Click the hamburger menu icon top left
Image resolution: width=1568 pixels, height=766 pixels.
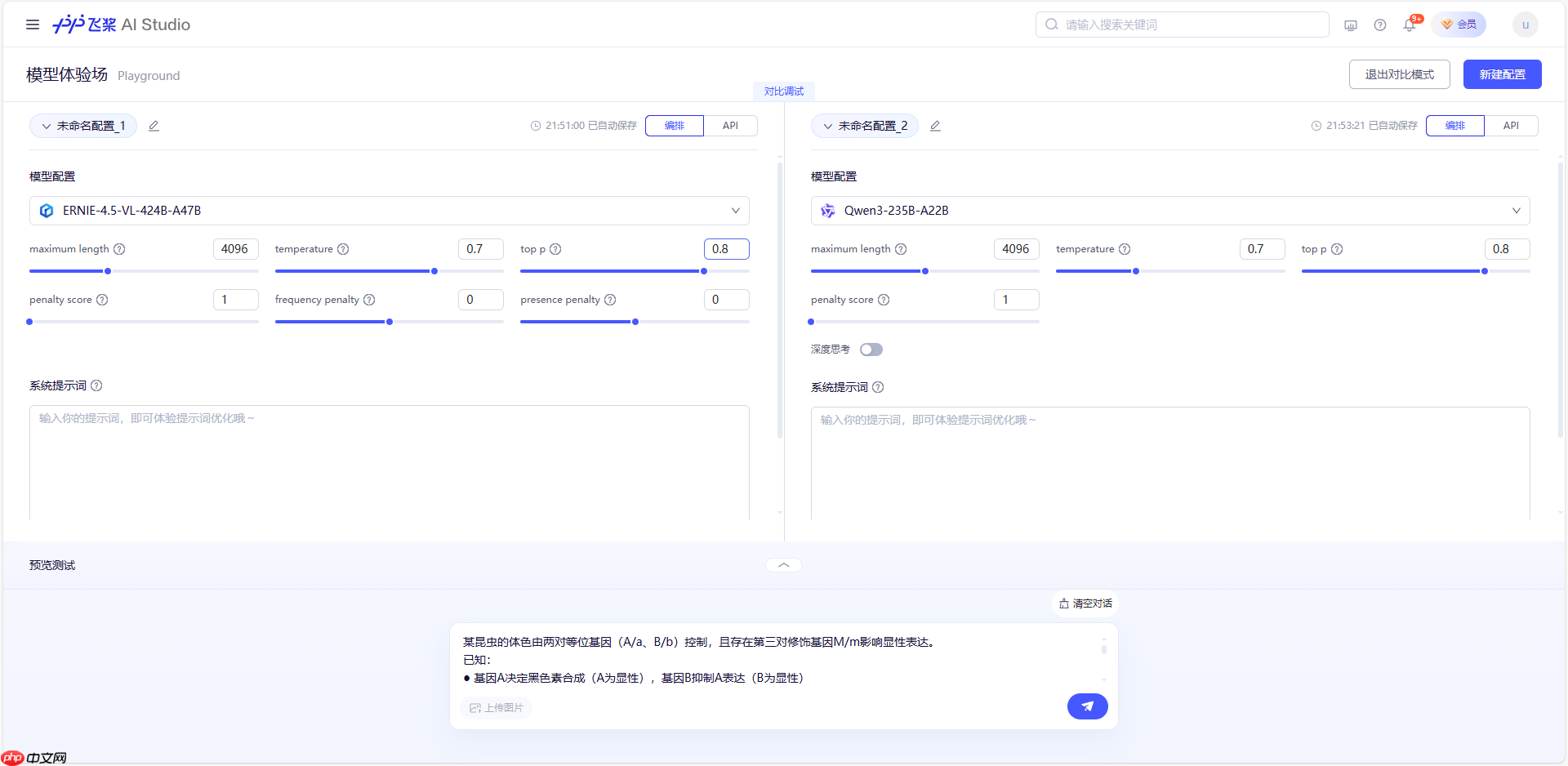(33, 24)
